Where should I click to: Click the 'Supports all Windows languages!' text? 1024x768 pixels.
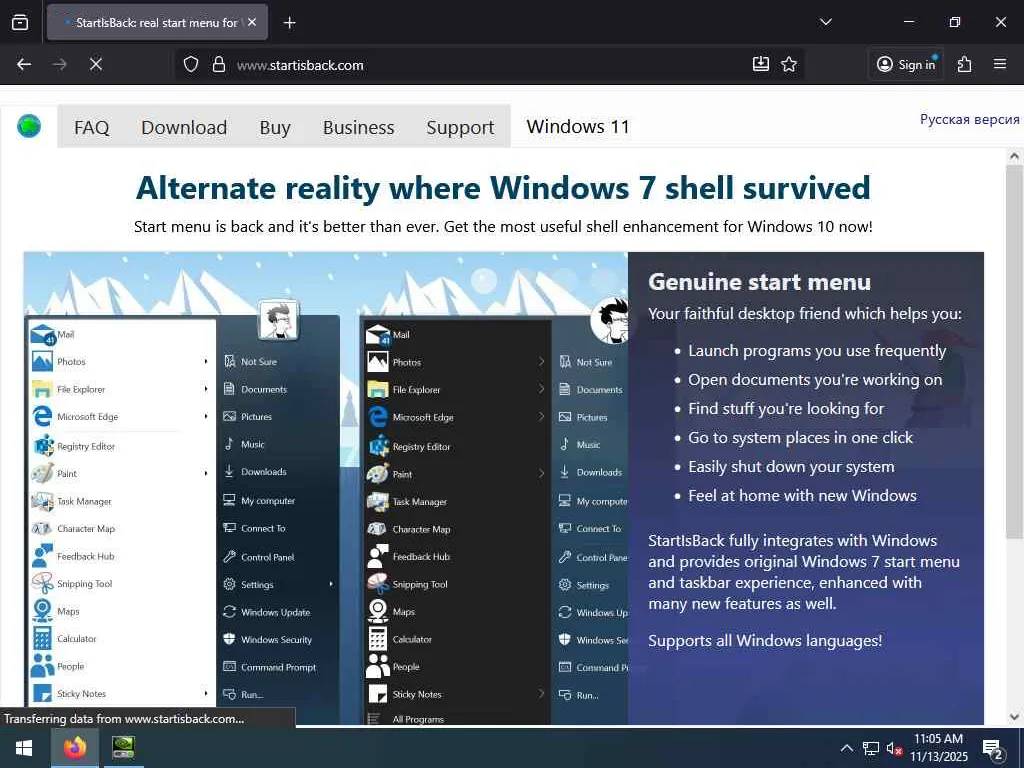click(x=765, y=641)
